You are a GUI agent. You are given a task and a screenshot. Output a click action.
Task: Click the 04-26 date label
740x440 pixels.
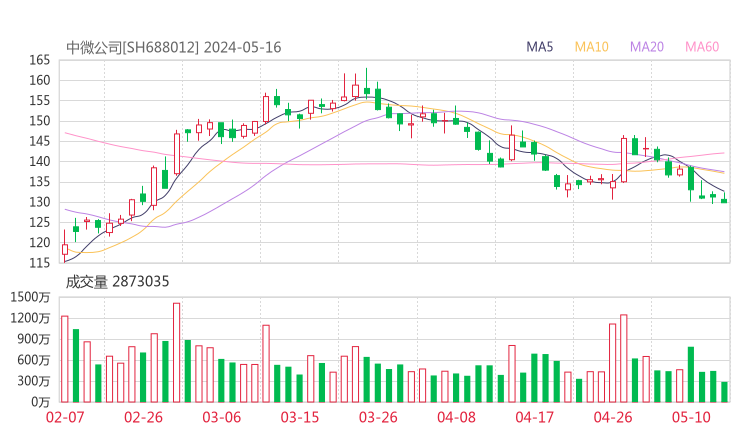pyautogui.click(x=613, y=417)
